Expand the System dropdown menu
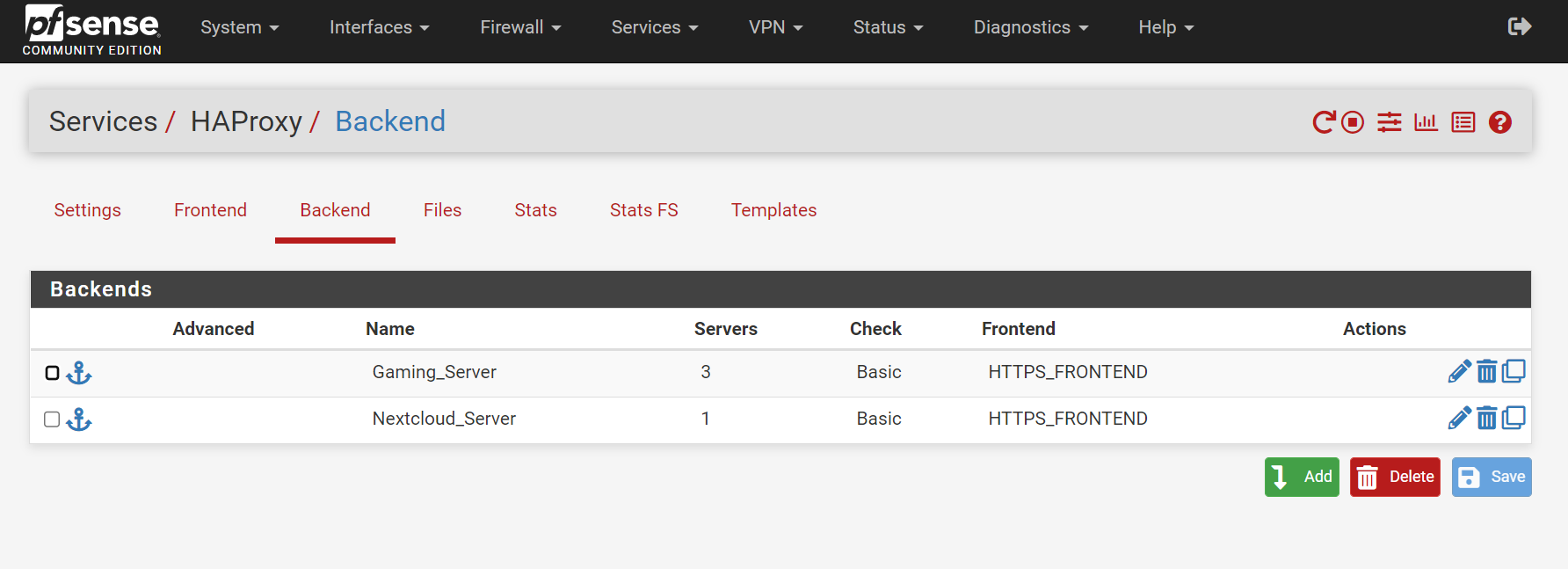Screen dimensions: 1568x569 pyautogui.click(x=239, y=27)
